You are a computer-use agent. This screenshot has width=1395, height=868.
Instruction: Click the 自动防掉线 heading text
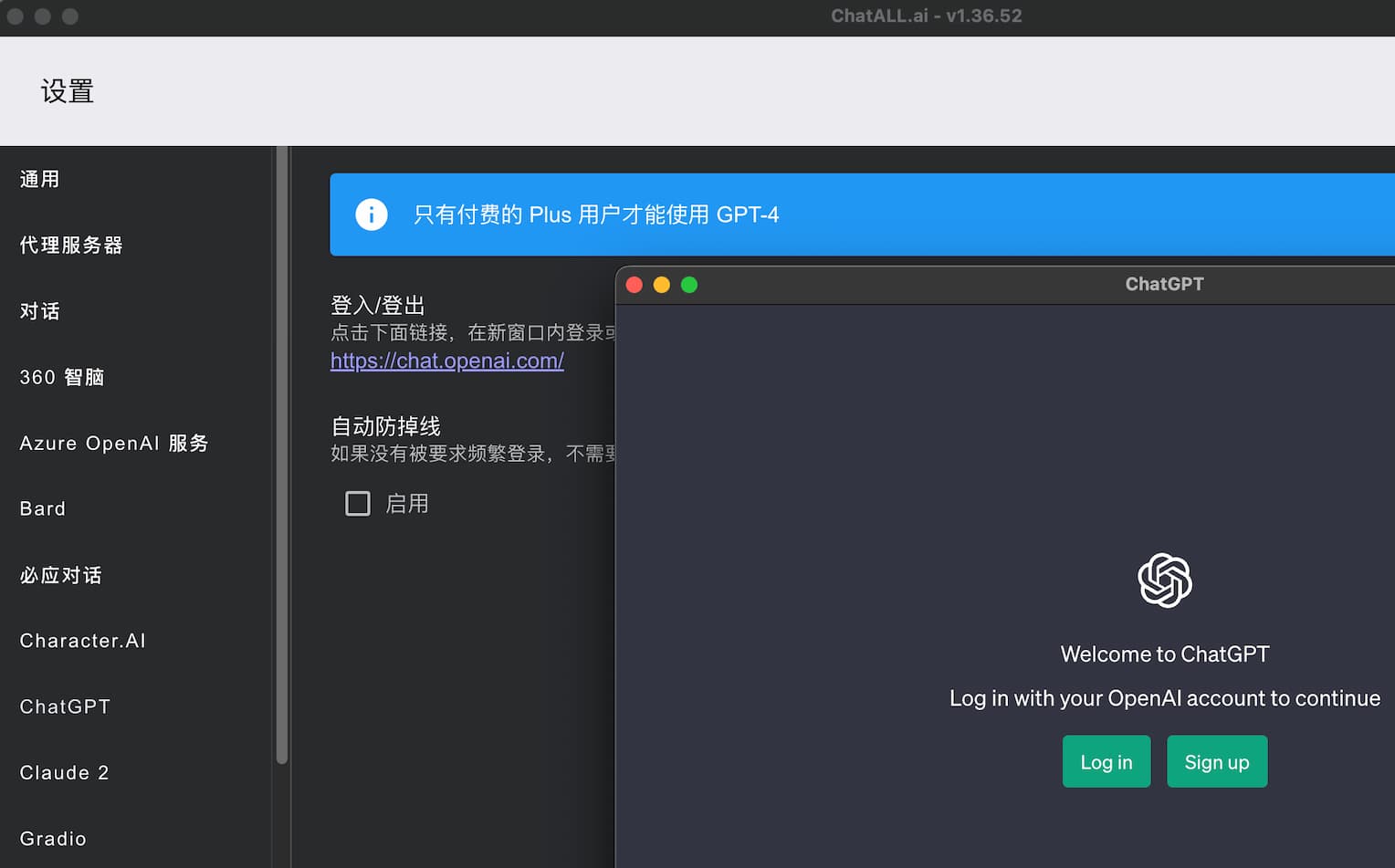385,426
